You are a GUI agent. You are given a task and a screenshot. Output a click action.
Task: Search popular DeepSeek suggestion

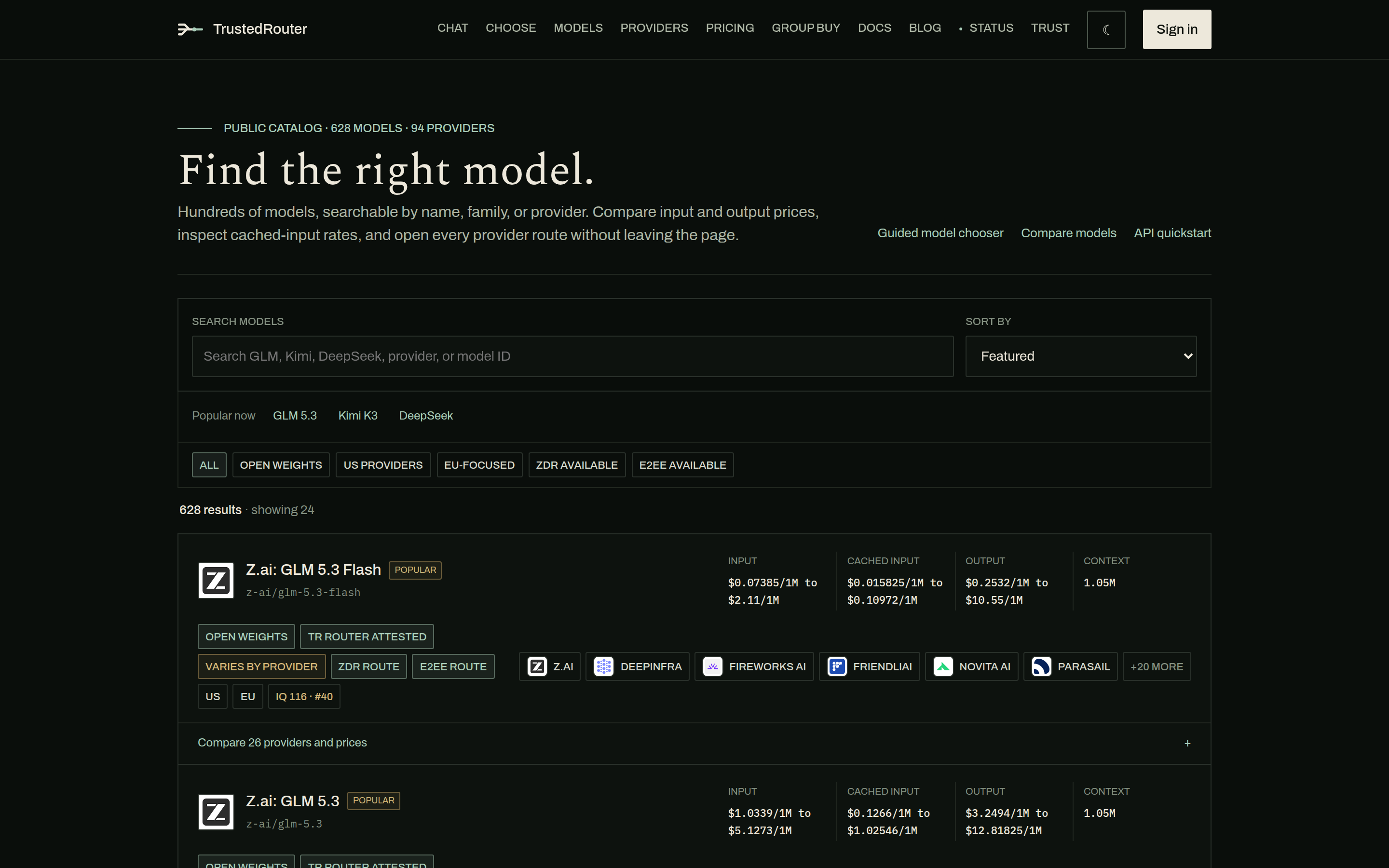pyautogui.click(x=426, y=416)
